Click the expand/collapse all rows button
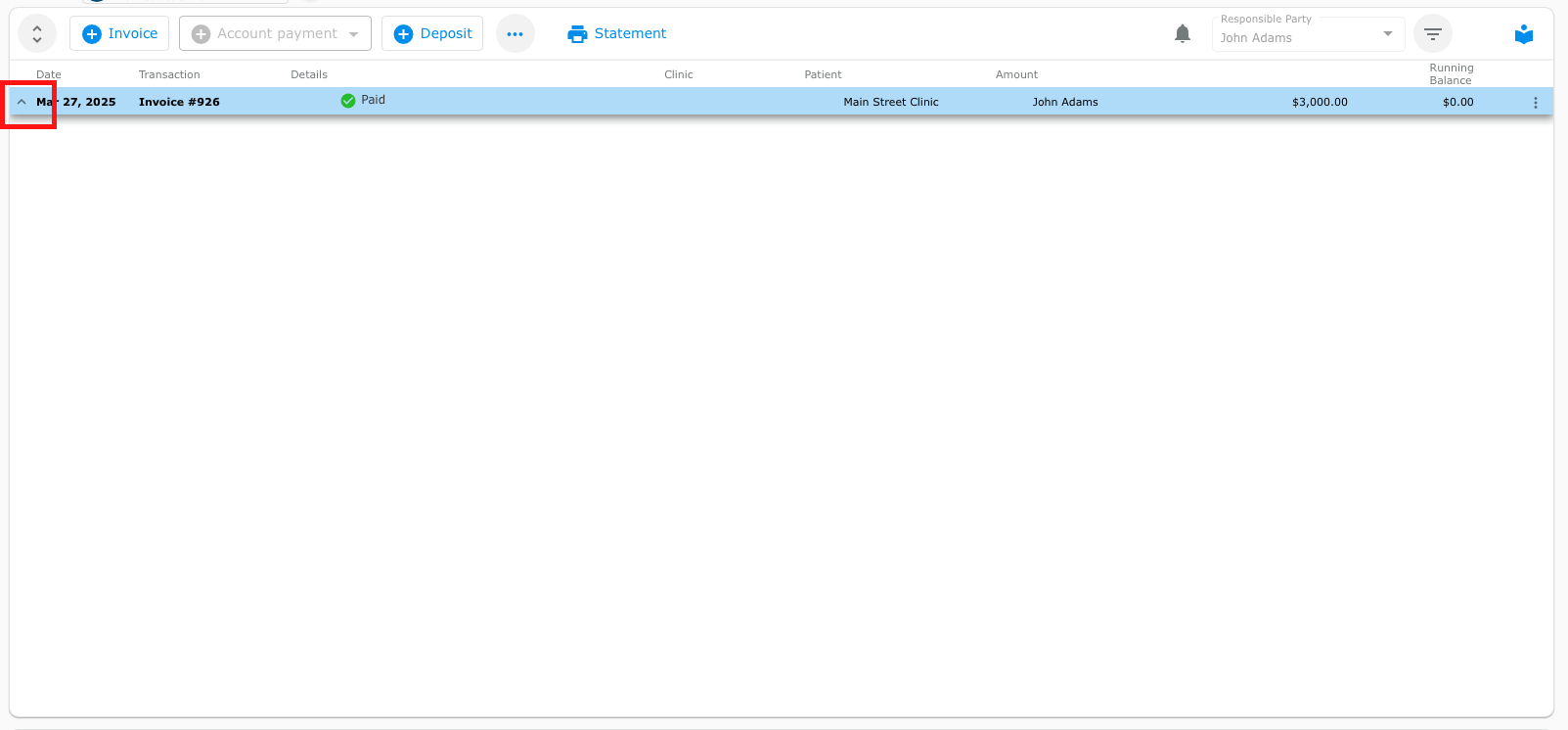Screen dimensions: 1568x730 tap(37, 33)
